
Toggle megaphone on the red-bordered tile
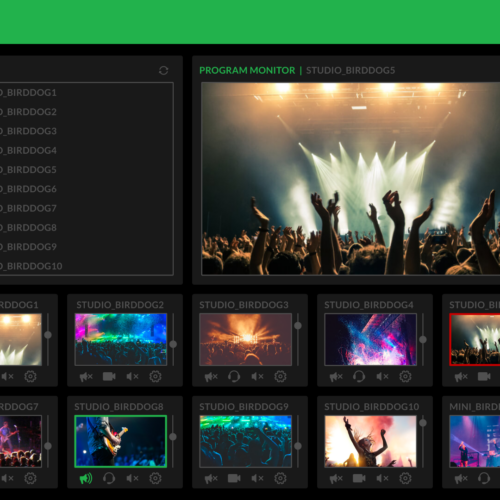(x=461, y=377)
